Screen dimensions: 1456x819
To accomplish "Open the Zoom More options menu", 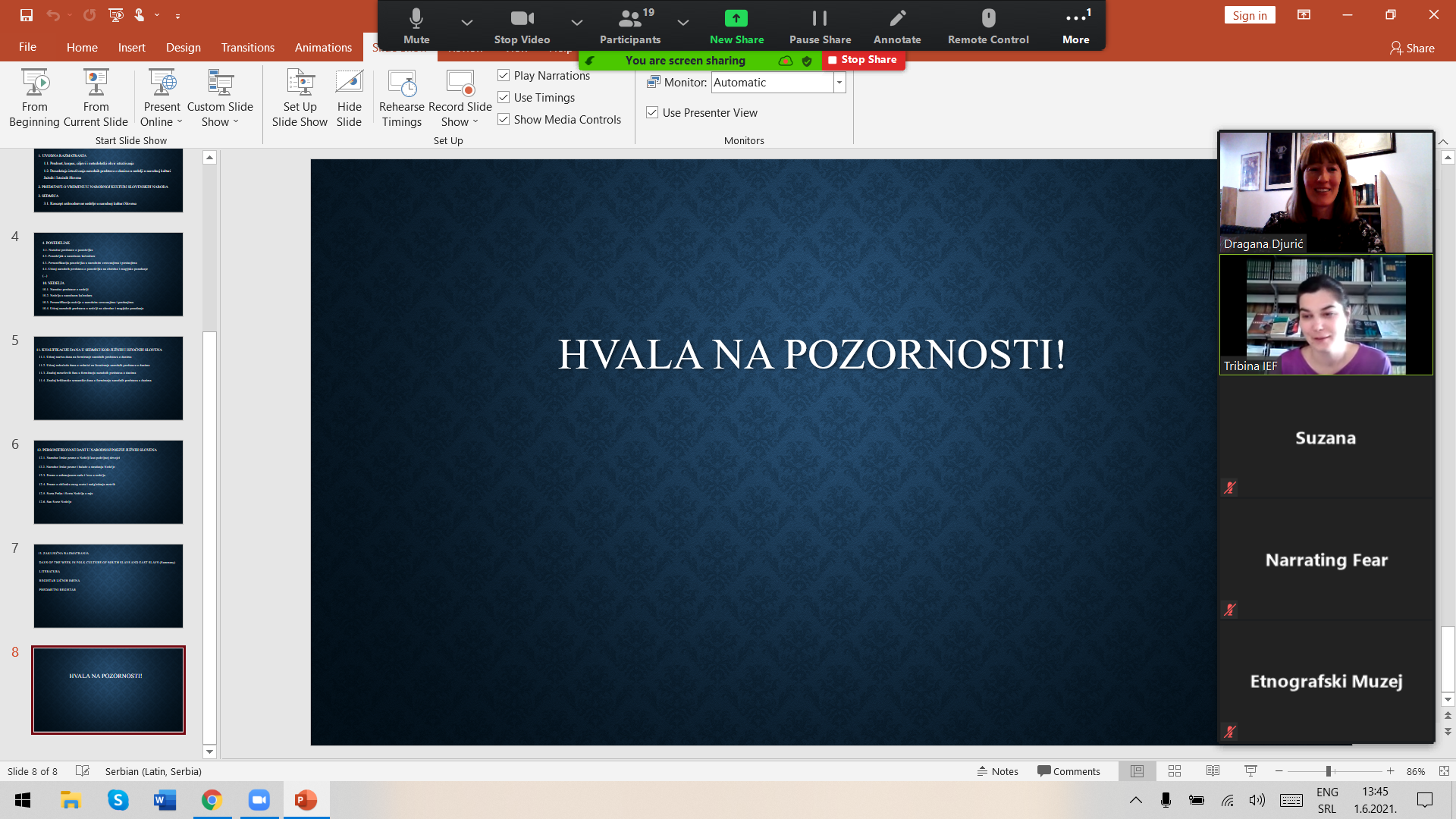I will (1075, 26).
